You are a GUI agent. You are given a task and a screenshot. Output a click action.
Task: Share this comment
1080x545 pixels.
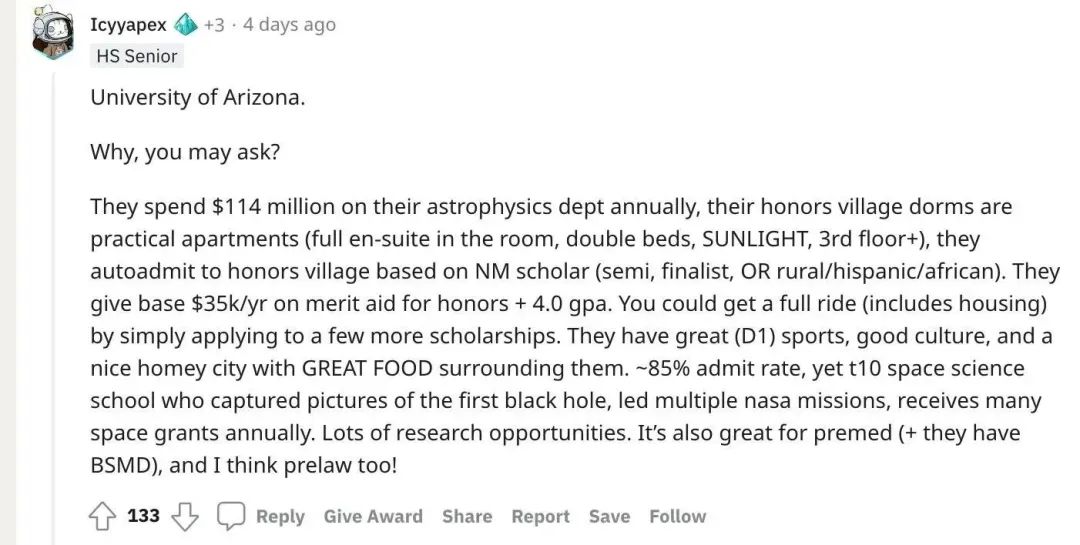tap(467, 517)
